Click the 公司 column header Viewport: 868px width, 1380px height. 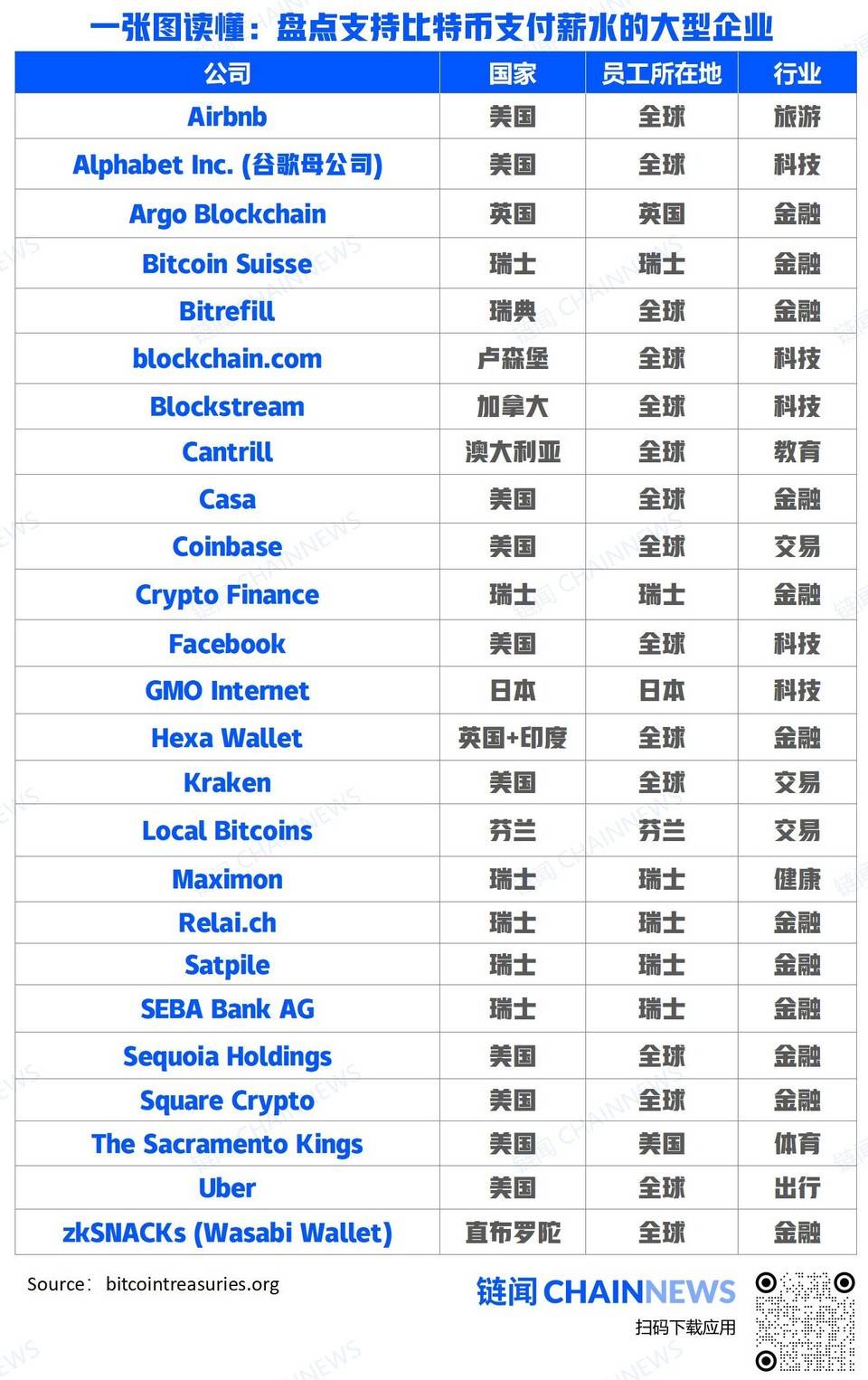(x=227, y=73)
